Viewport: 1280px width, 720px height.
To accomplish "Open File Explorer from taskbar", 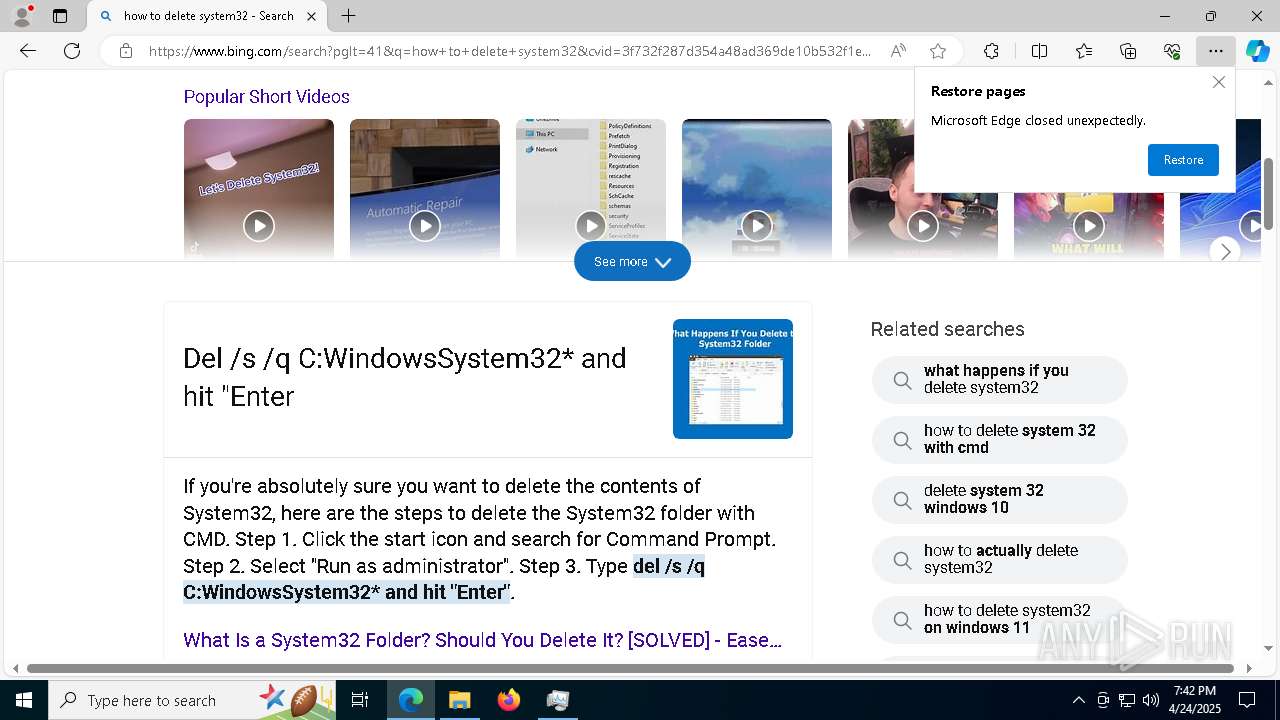I will click(460, 700).
